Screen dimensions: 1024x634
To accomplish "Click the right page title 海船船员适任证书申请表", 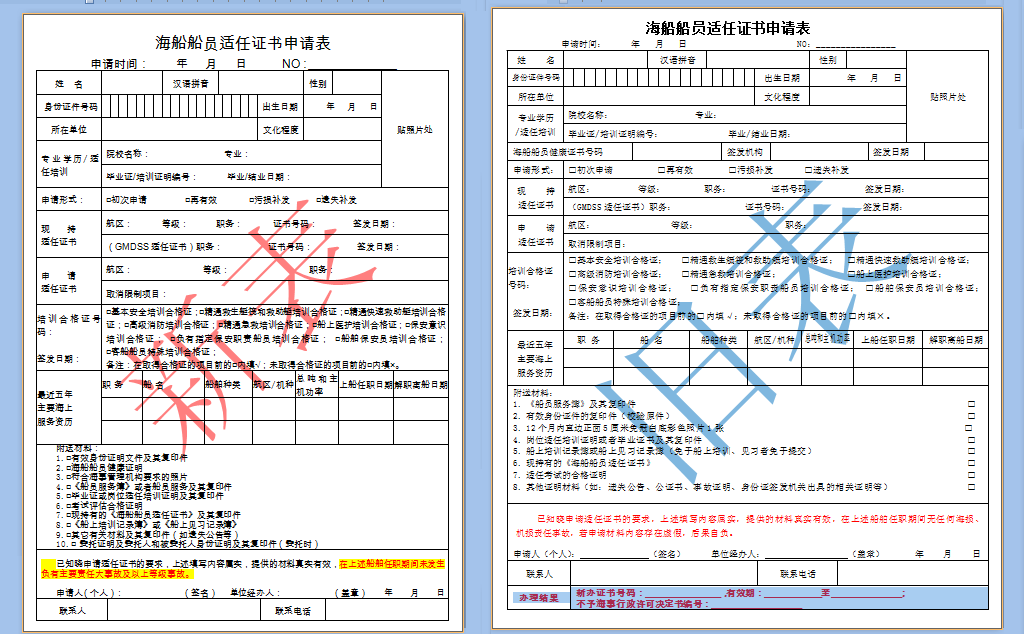I will (728, 28).
